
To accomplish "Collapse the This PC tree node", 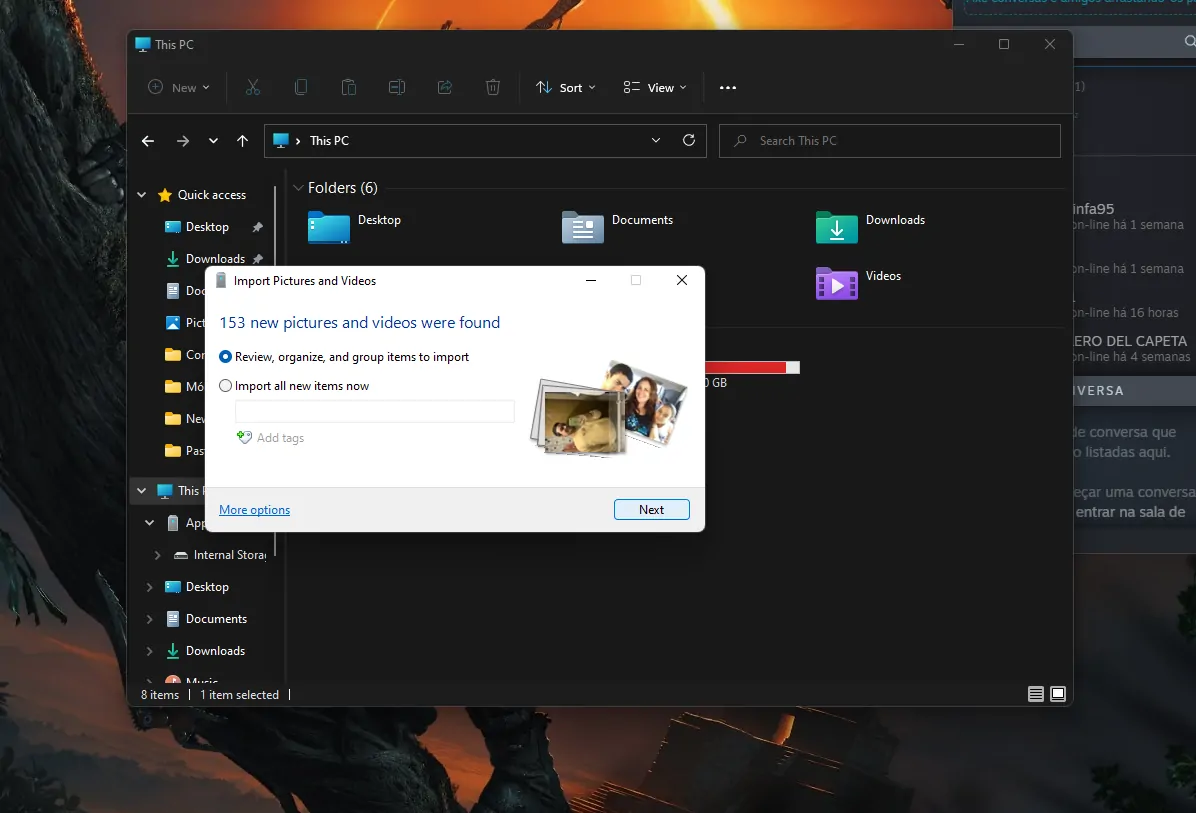I will [141, 491].
